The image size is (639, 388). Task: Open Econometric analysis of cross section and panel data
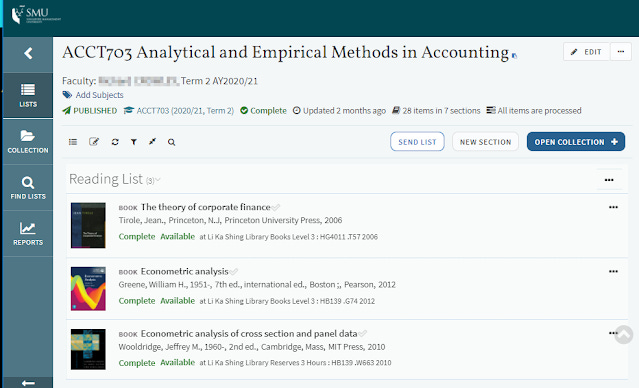(249, 334)
